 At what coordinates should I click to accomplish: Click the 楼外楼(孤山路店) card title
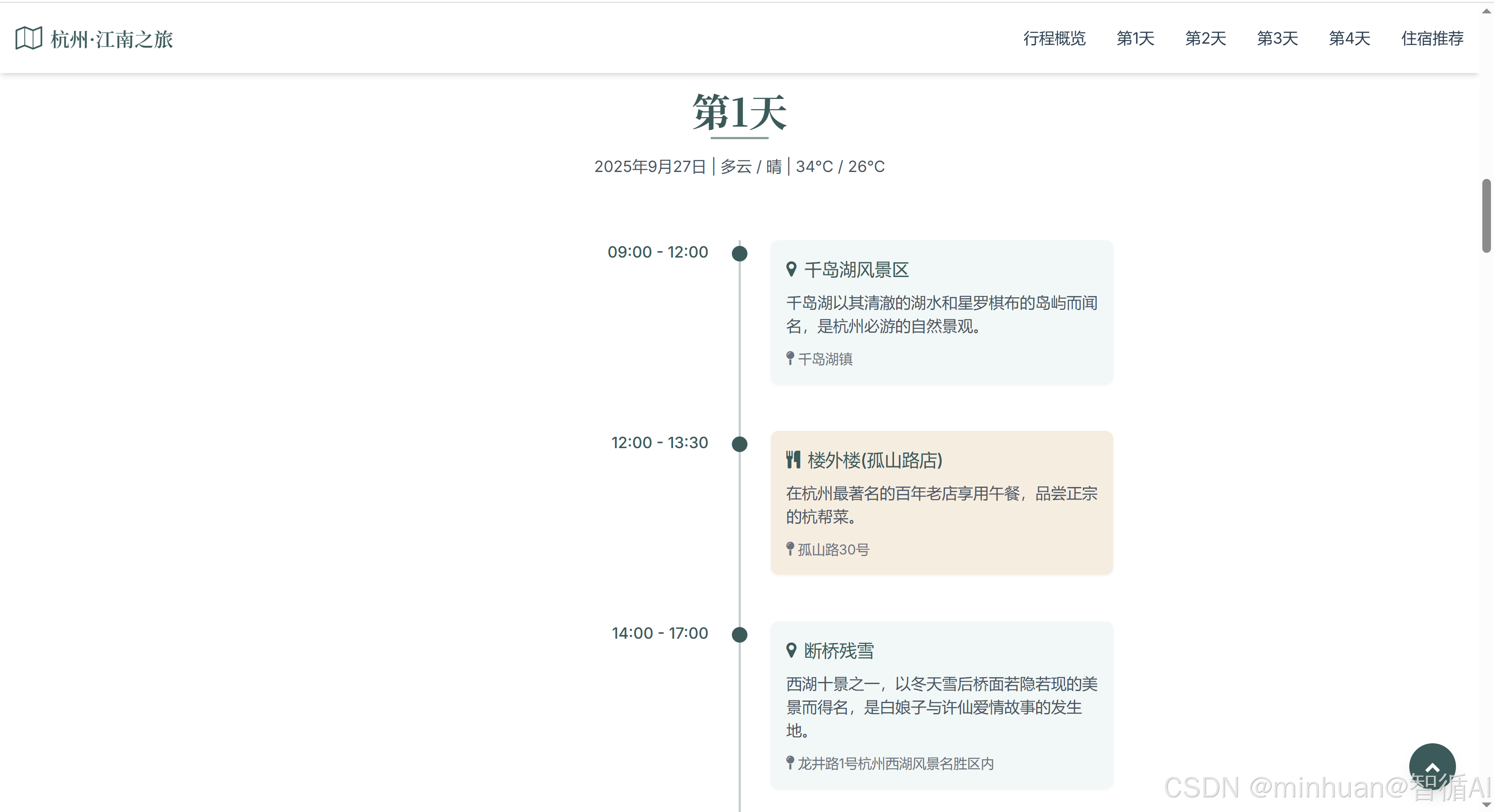[x=875, y=460]
